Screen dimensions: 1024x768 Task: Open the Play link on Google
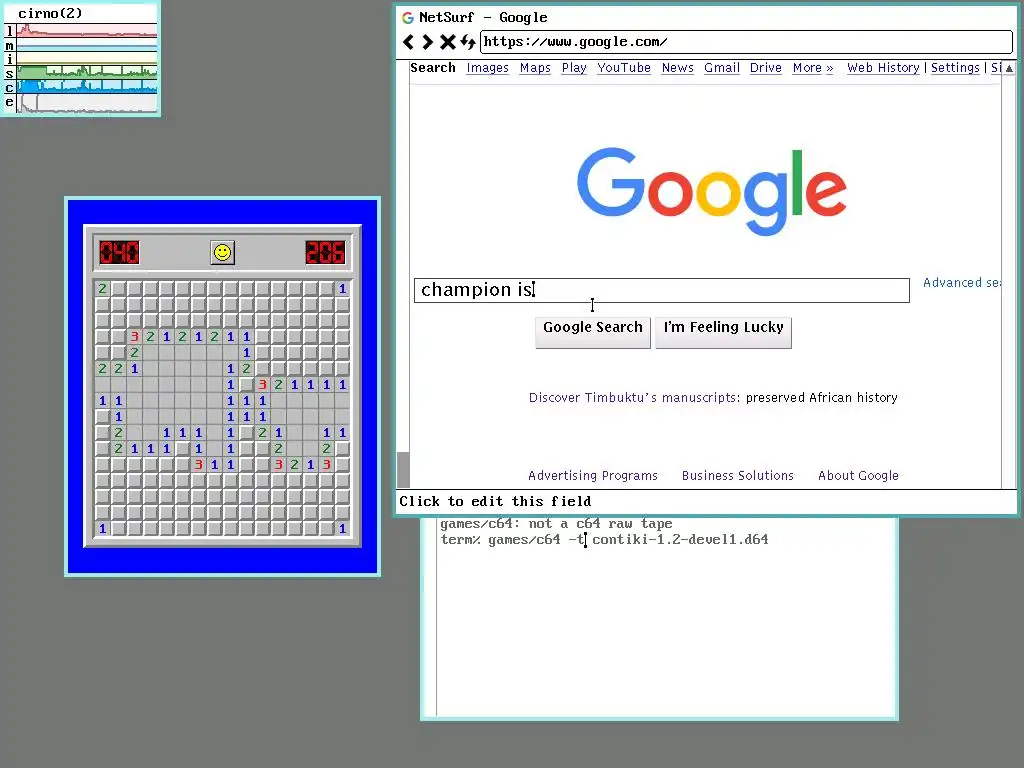574,68
